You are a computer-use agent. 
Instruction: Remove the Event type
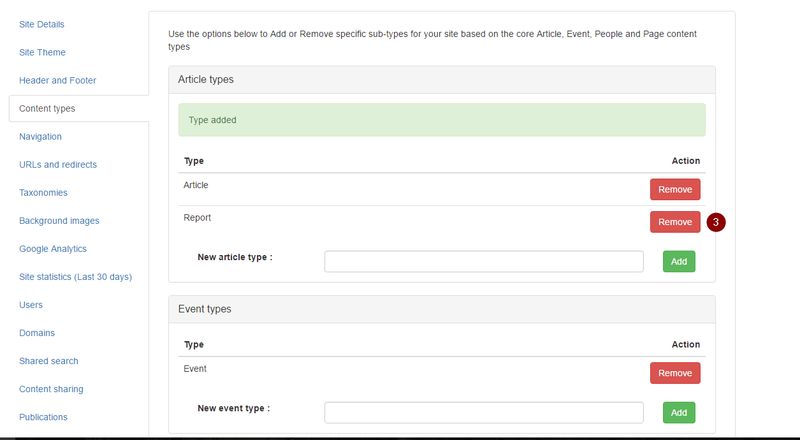tap(674, 373)
